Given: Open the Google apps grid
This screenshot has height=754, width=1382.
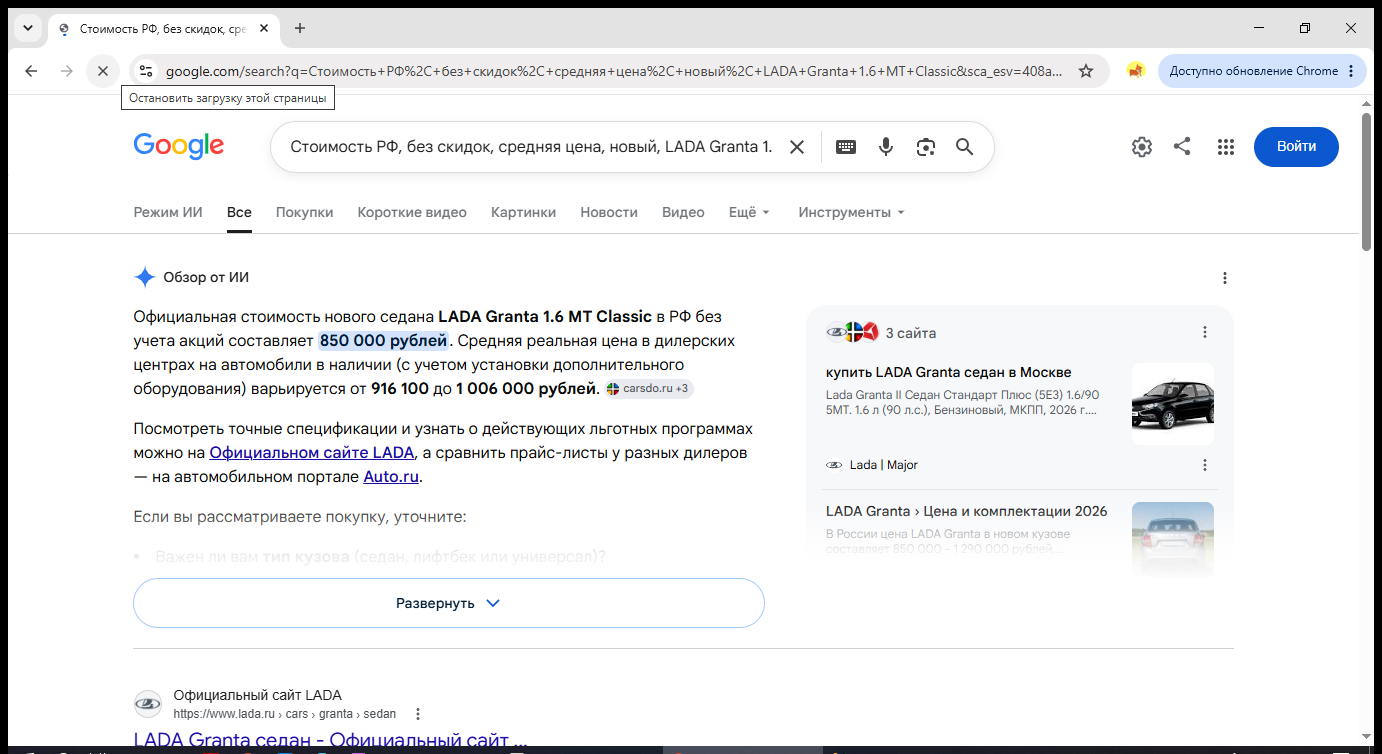Looking at the screenshot, I should click(1226, 147).
